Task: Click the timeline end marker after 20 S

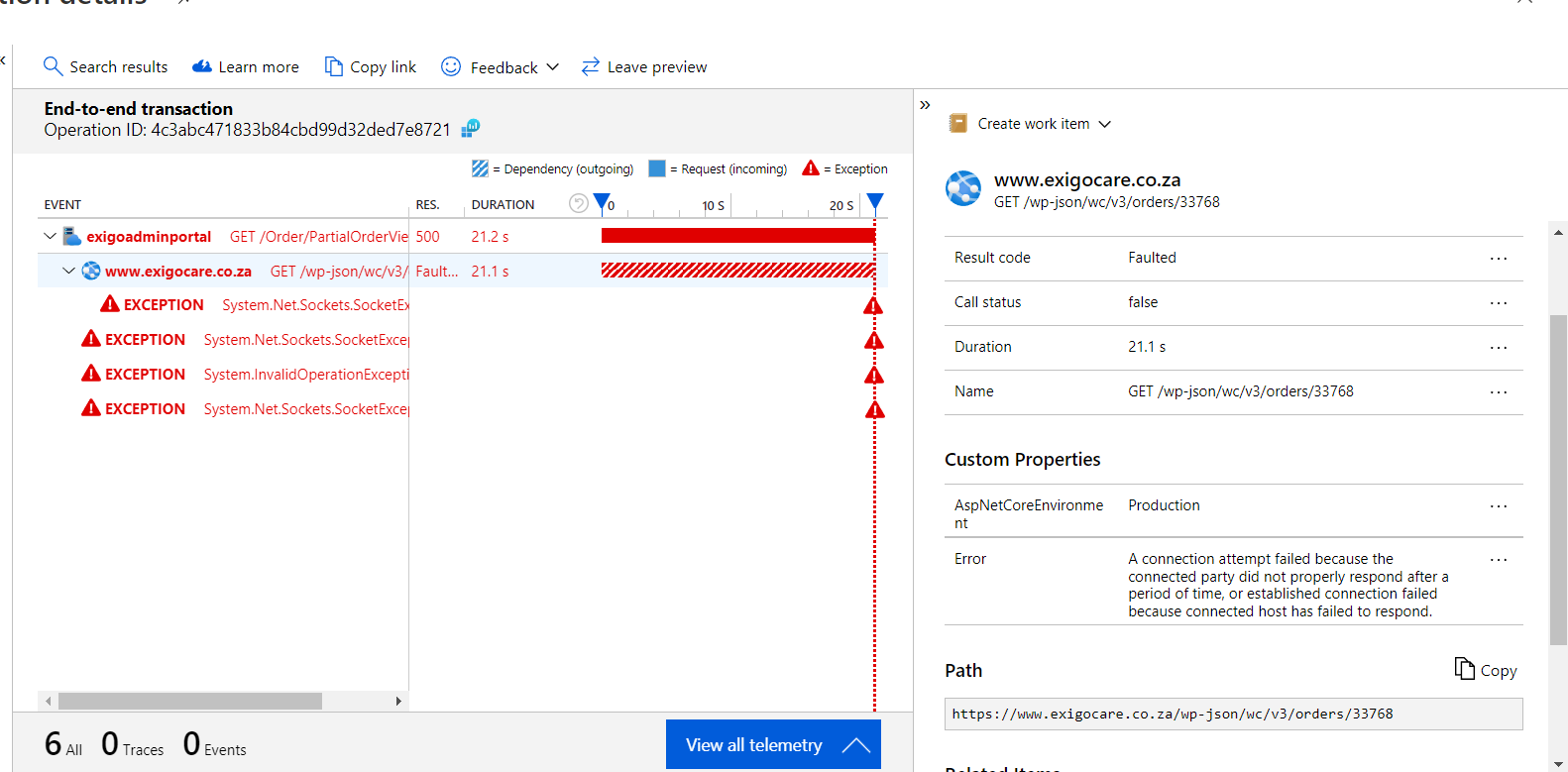Action: click(875, 203)
